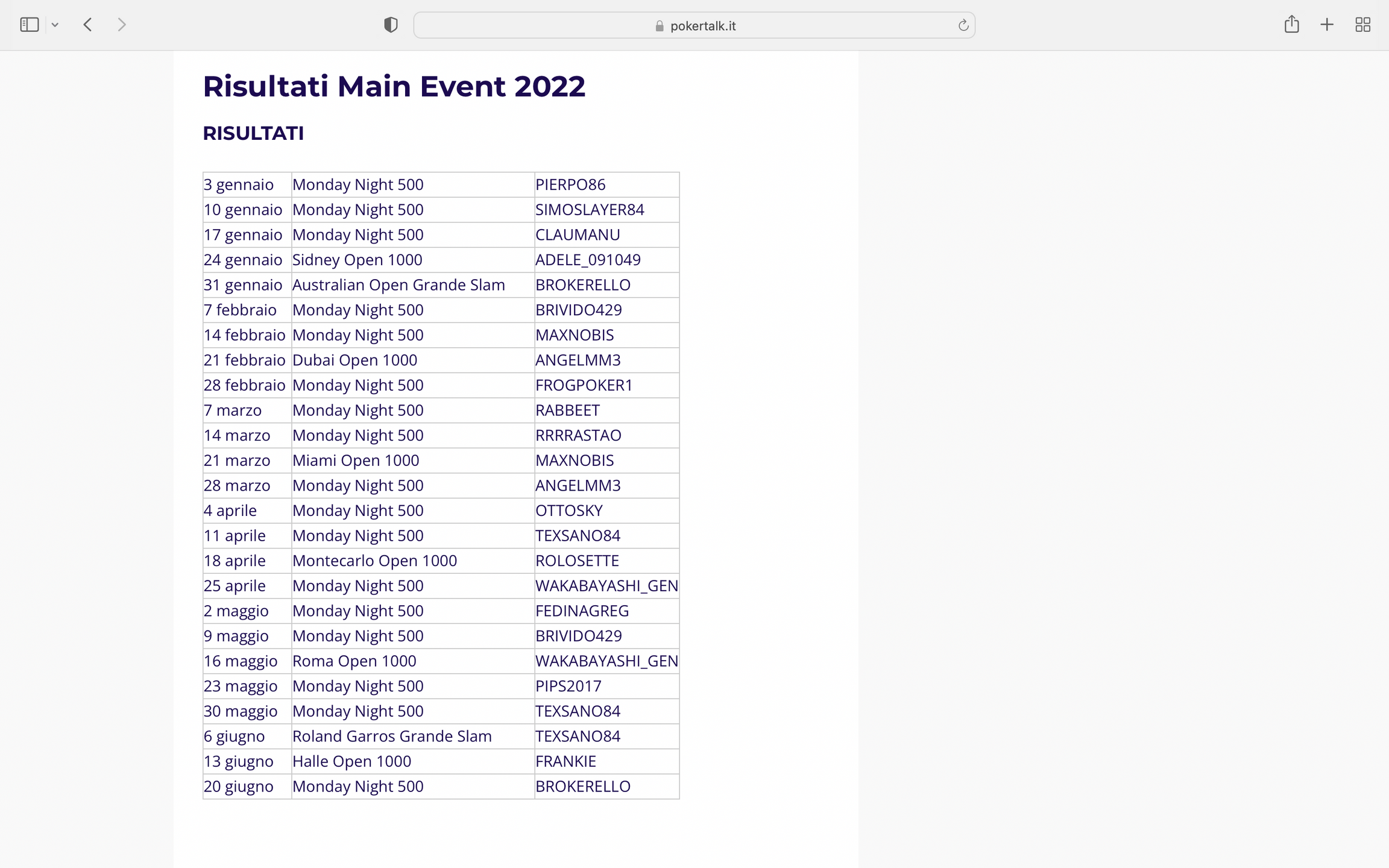Go back to previous page

point(88,25)
